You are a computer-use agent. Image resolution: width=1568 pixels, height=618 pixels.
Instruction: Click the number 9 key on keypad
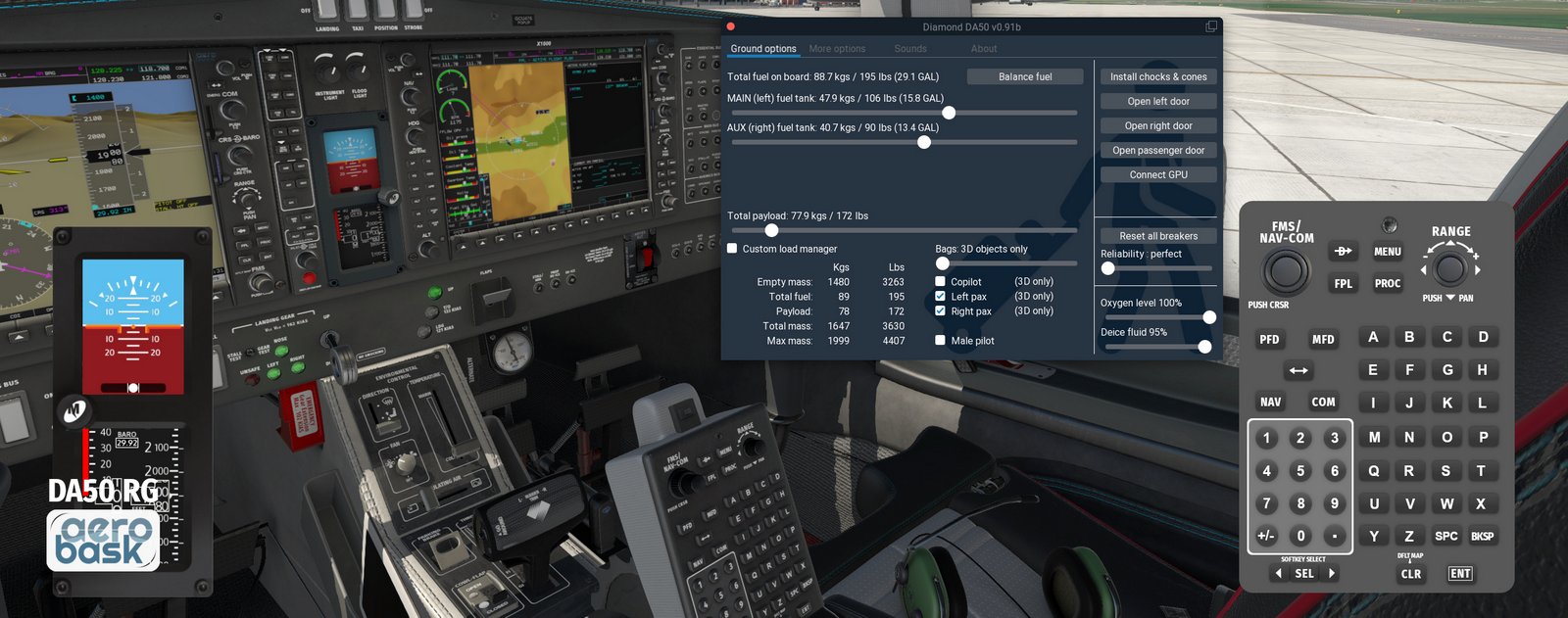coord(1334,503)
